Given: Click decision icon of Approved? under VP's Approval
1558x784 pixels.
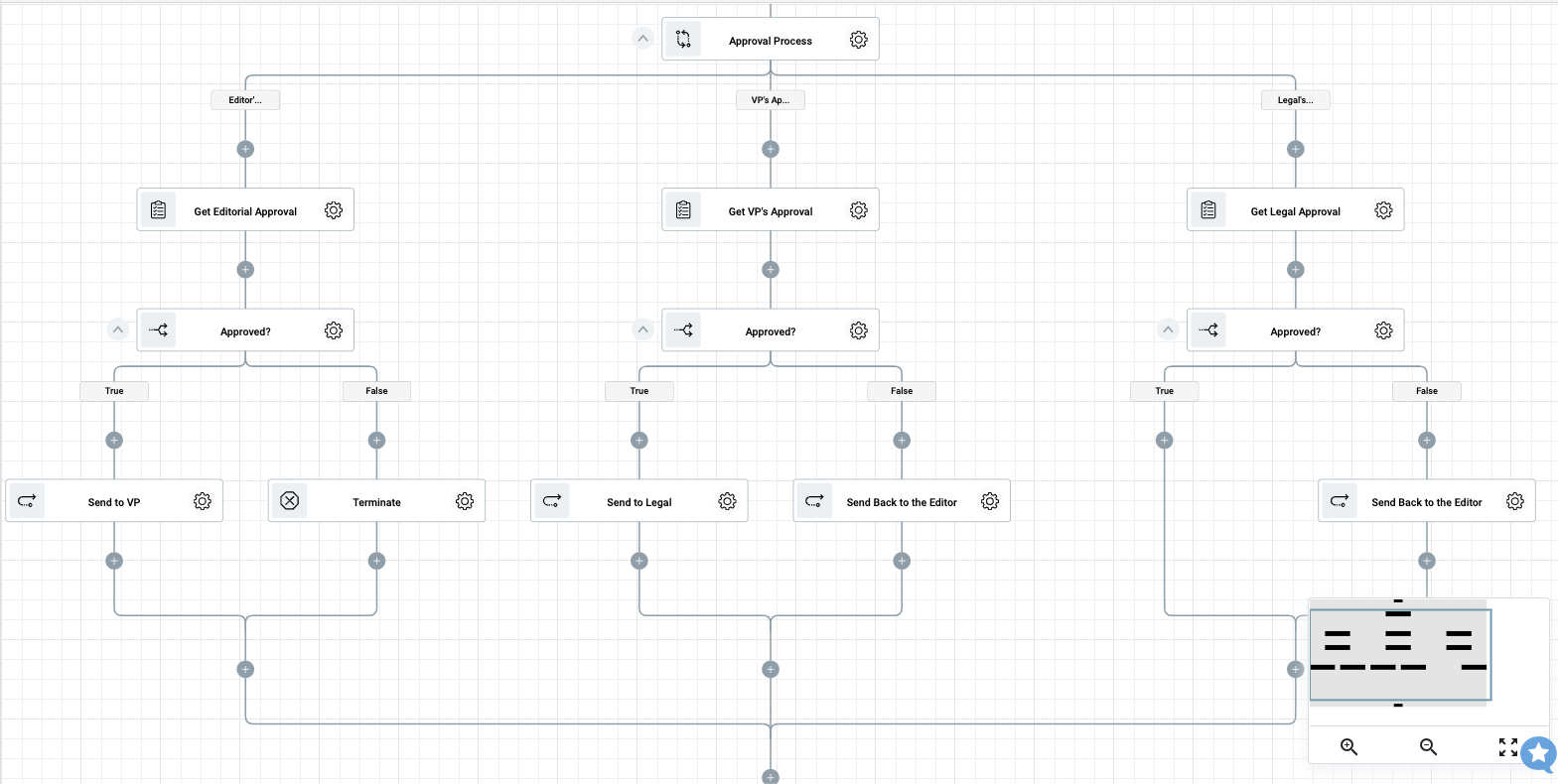Looking at the screenshot, I should [683, 330].
